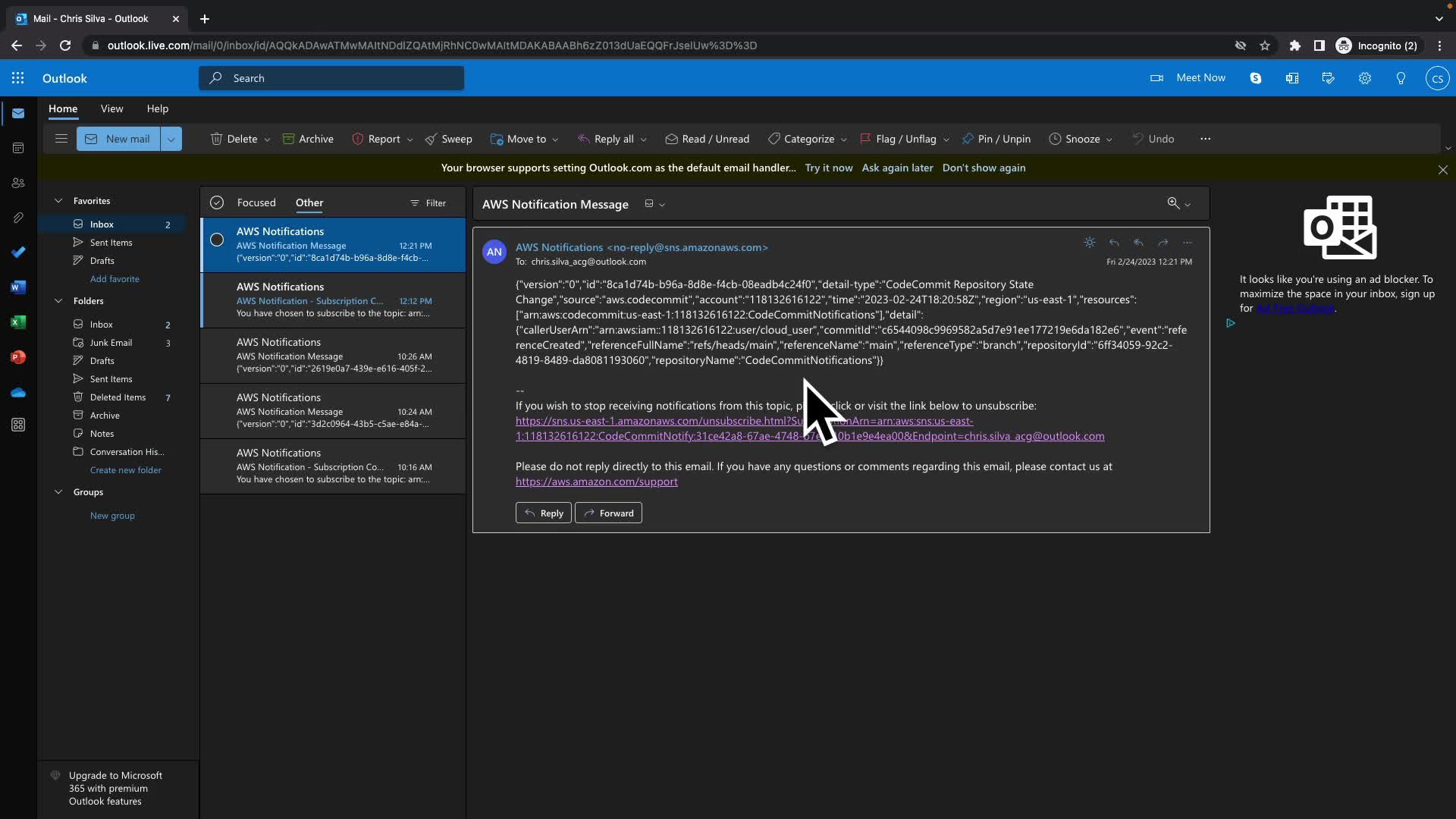Switch to the Focused tab
1456x819 pixels.
click(x=256, y=202)
